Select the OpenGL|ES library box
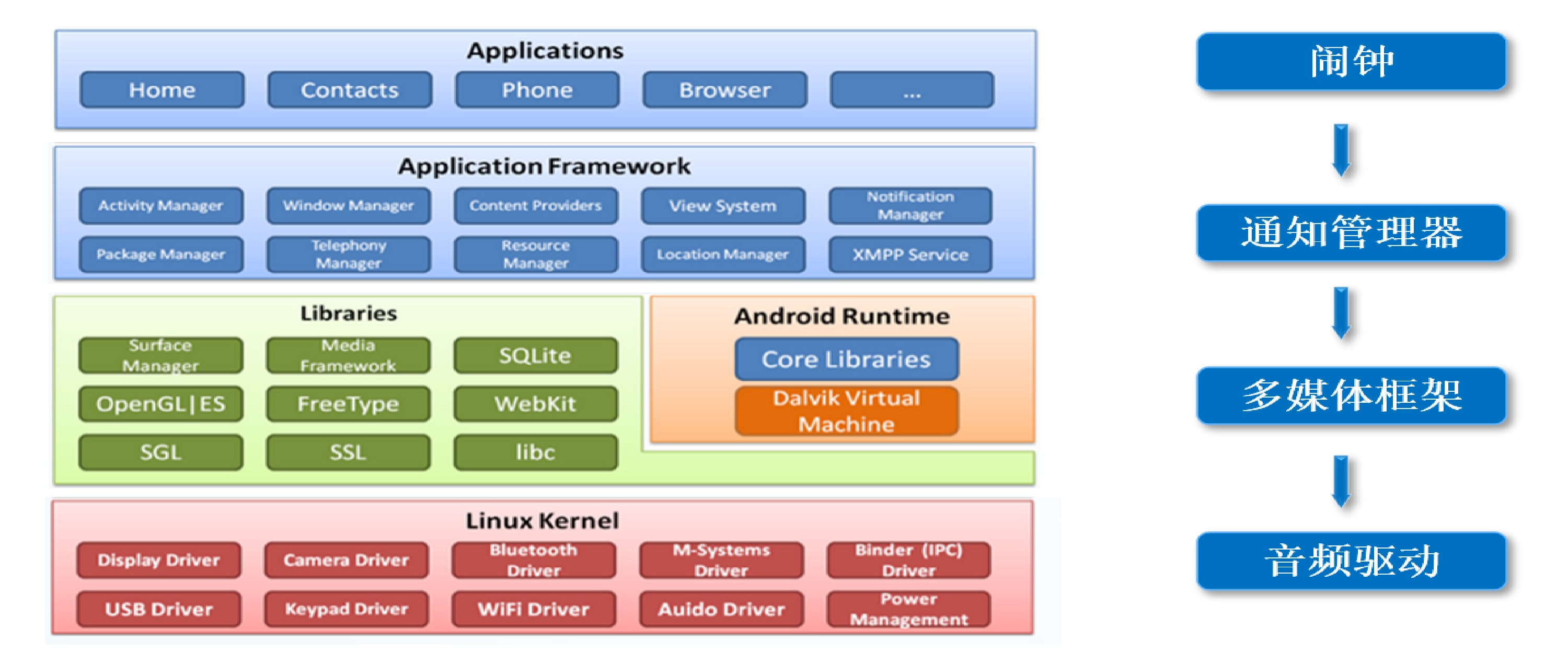Screen dimensions: 1568x653 point(160,403)
